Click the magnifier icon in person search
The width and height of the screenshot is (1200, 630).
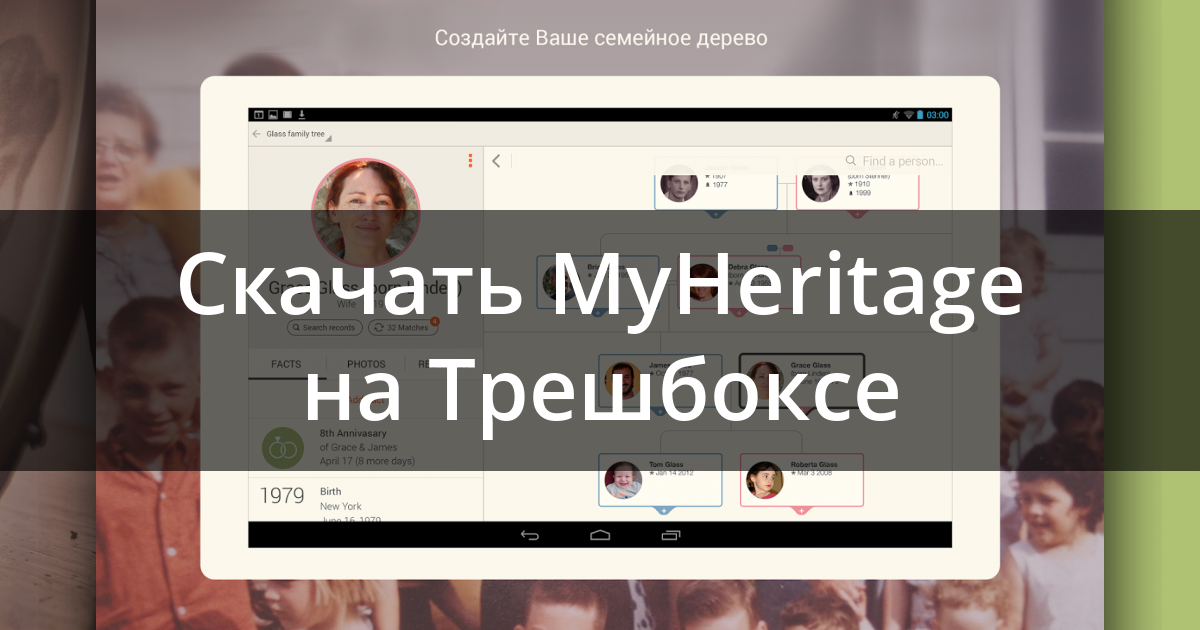pyautogui.click(x=851, y=160)
